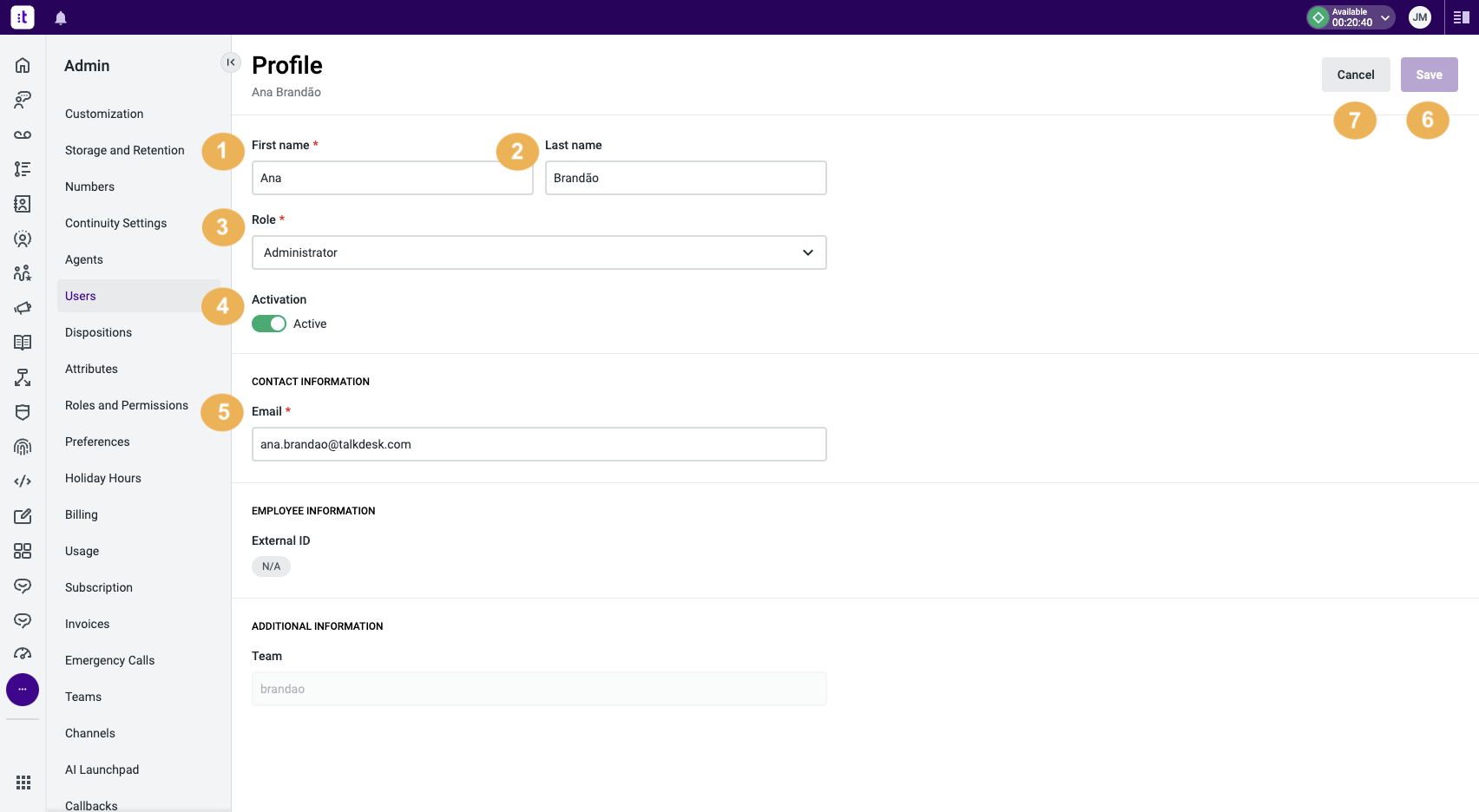Click inside the Email input field
This screenshot has height=812, width=1479.
[538, 443]
